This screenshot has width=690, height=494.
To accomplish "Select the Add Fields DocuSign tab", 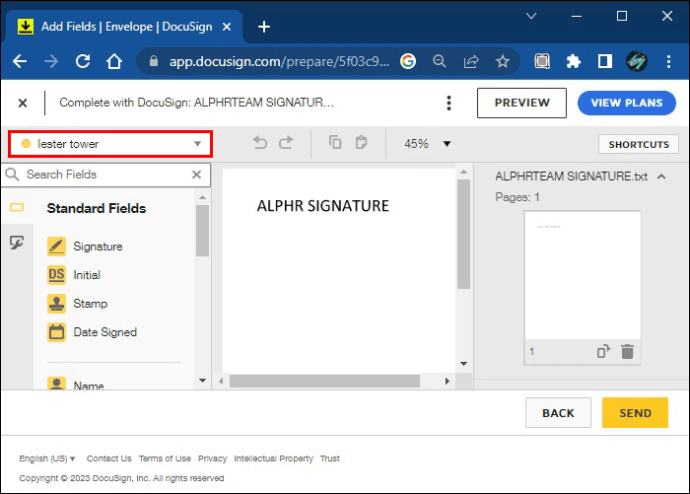I will (124, 27).
